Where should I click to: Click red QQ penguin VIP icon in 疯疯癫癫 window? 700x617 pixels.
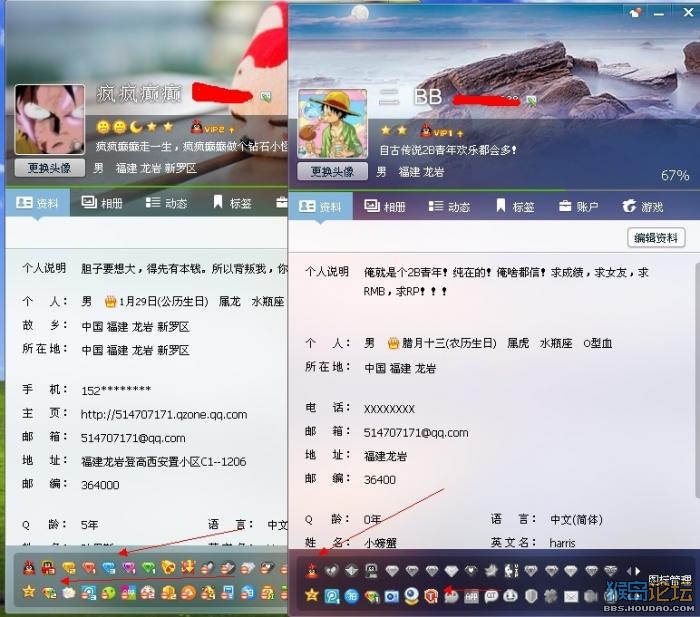coord(29,568)
